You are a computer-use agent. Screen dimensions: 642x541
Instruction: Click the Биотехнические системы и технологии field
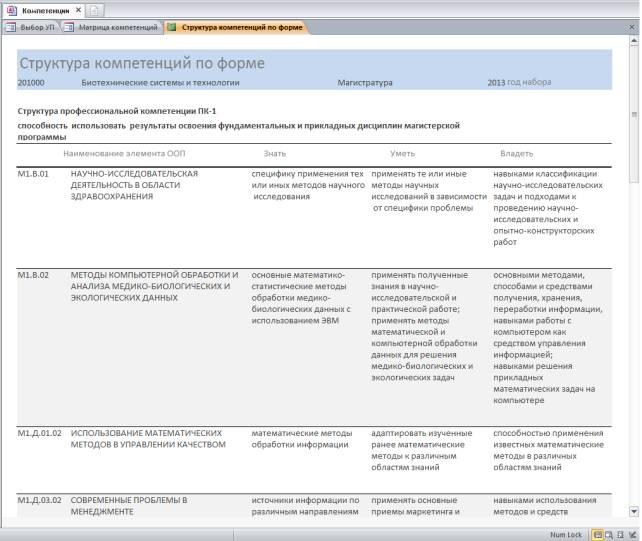click(160, 83)
